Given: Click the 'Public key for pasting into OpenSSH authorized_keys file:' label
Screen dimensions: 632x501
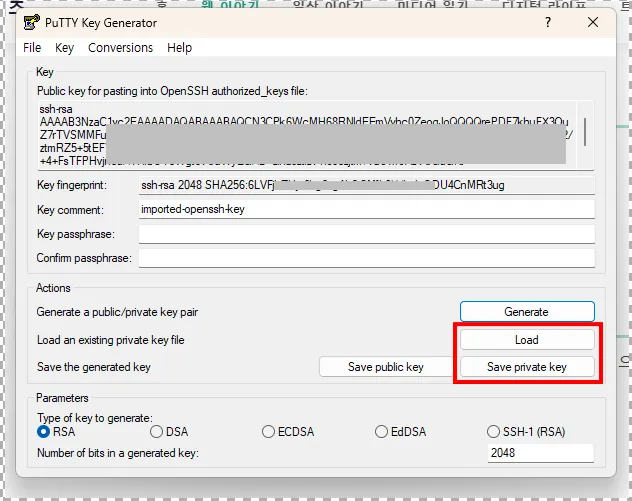Looking at the screenshot, I should (x=173, y=91).
